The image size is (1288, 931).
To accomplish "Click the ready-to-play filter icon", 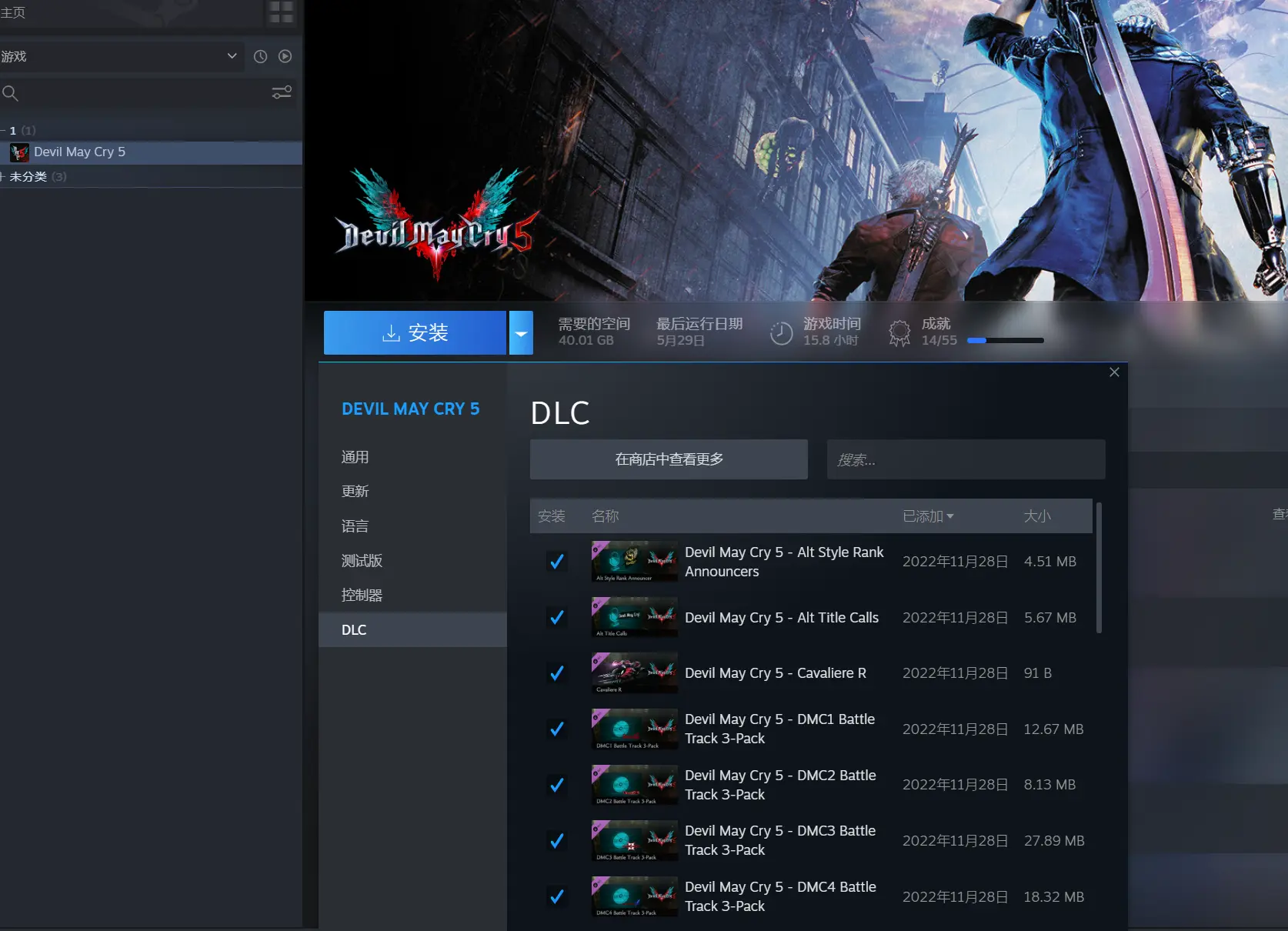I will 285,56.
